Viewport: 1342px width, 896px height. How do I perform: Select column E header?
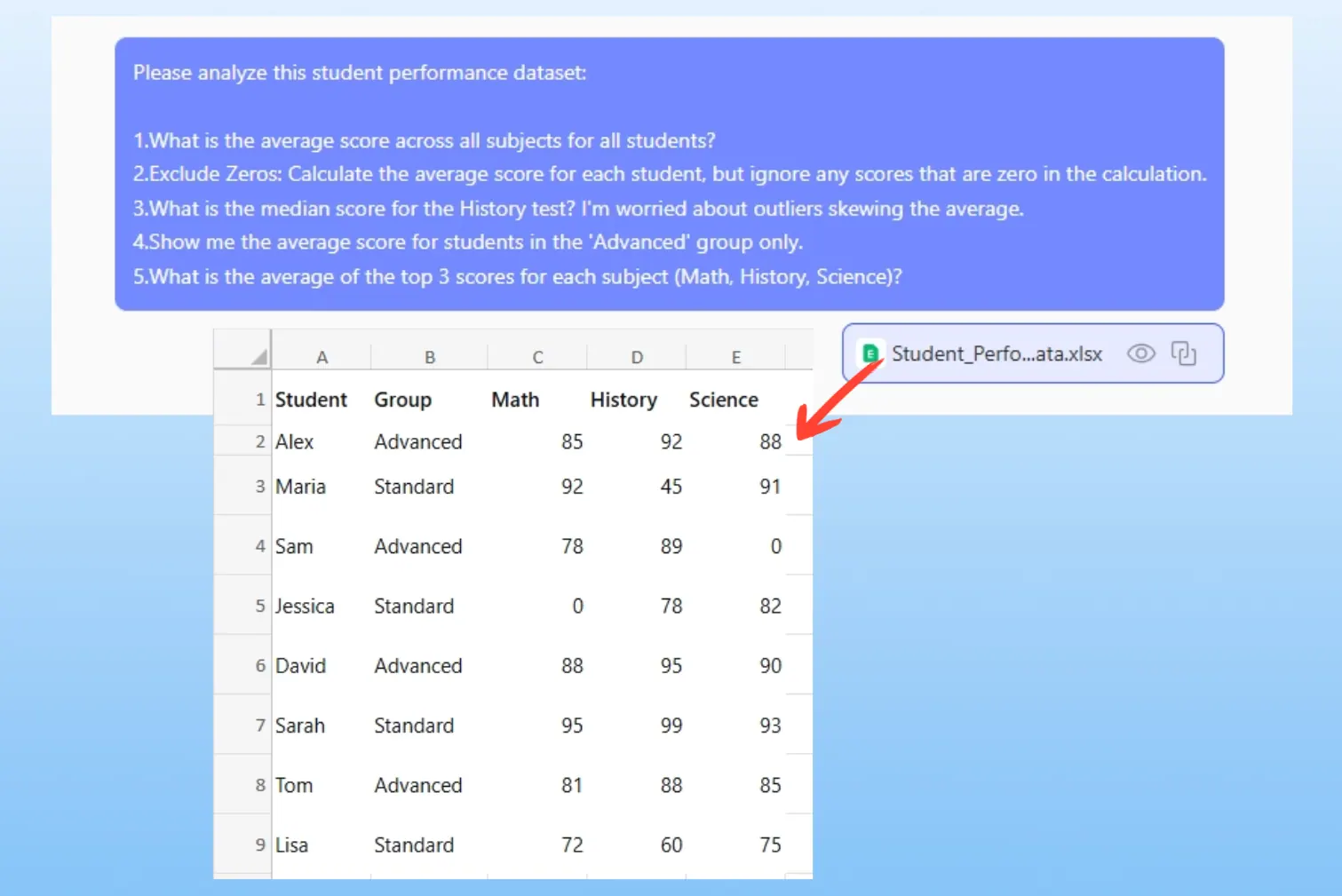coord(735,357)
